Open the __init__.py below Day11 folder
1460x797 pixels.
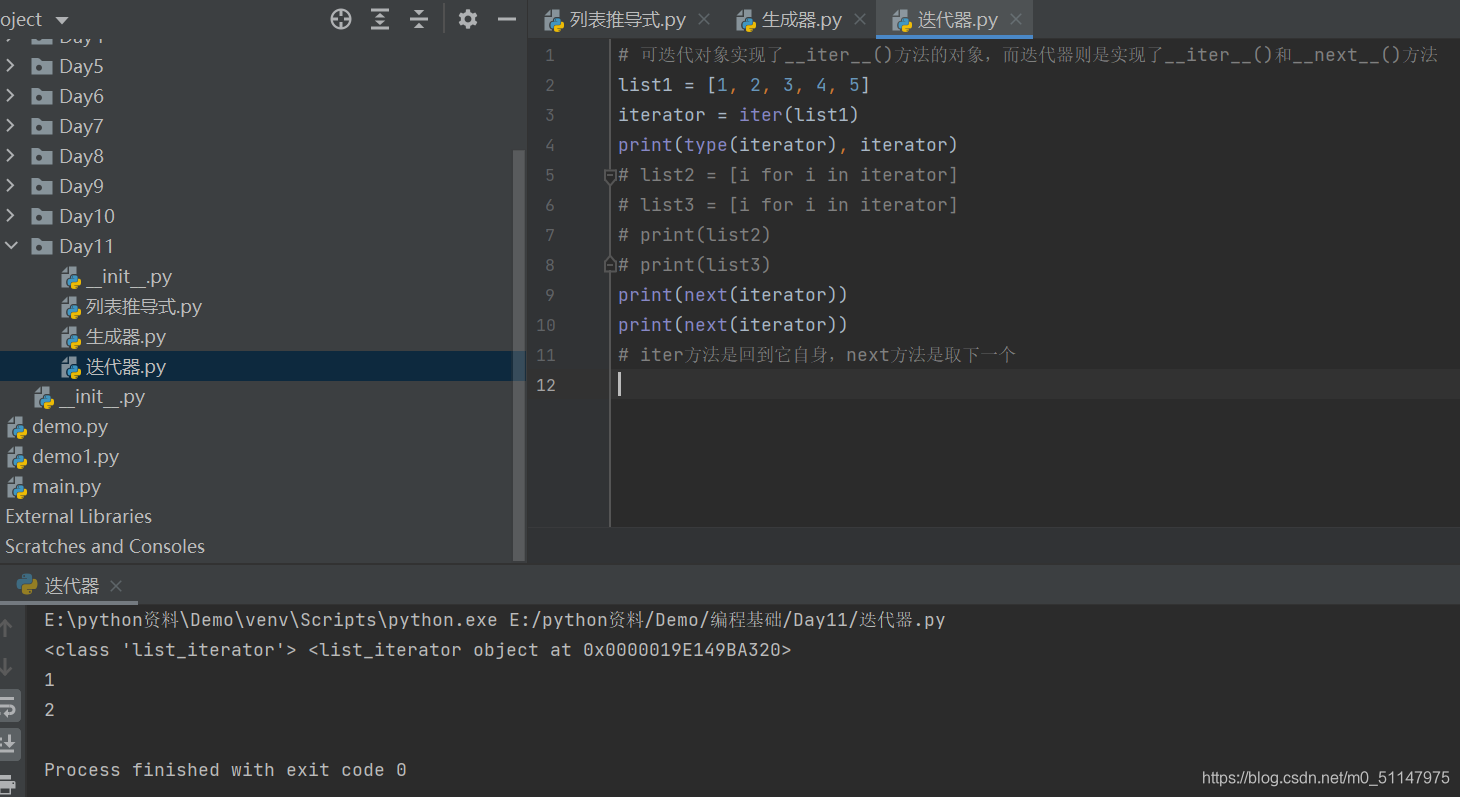pyautogui.click(x=102, y=397)
